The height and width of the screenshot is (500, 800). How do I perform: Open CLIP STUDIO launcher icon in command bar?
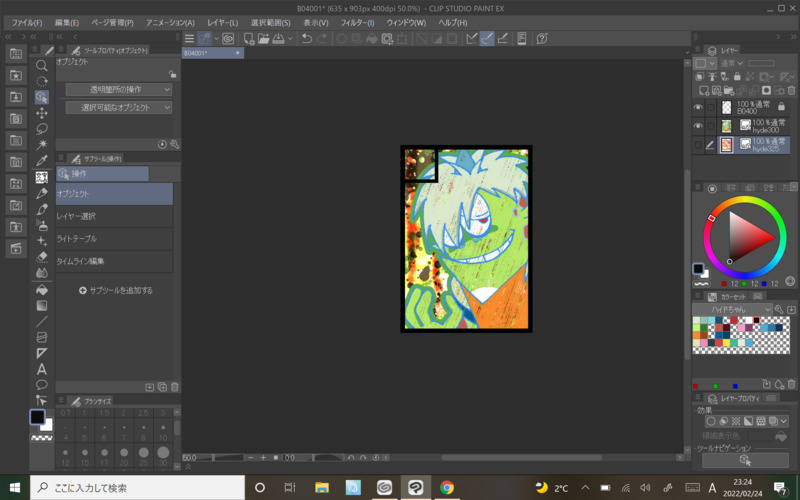(228, 39)
